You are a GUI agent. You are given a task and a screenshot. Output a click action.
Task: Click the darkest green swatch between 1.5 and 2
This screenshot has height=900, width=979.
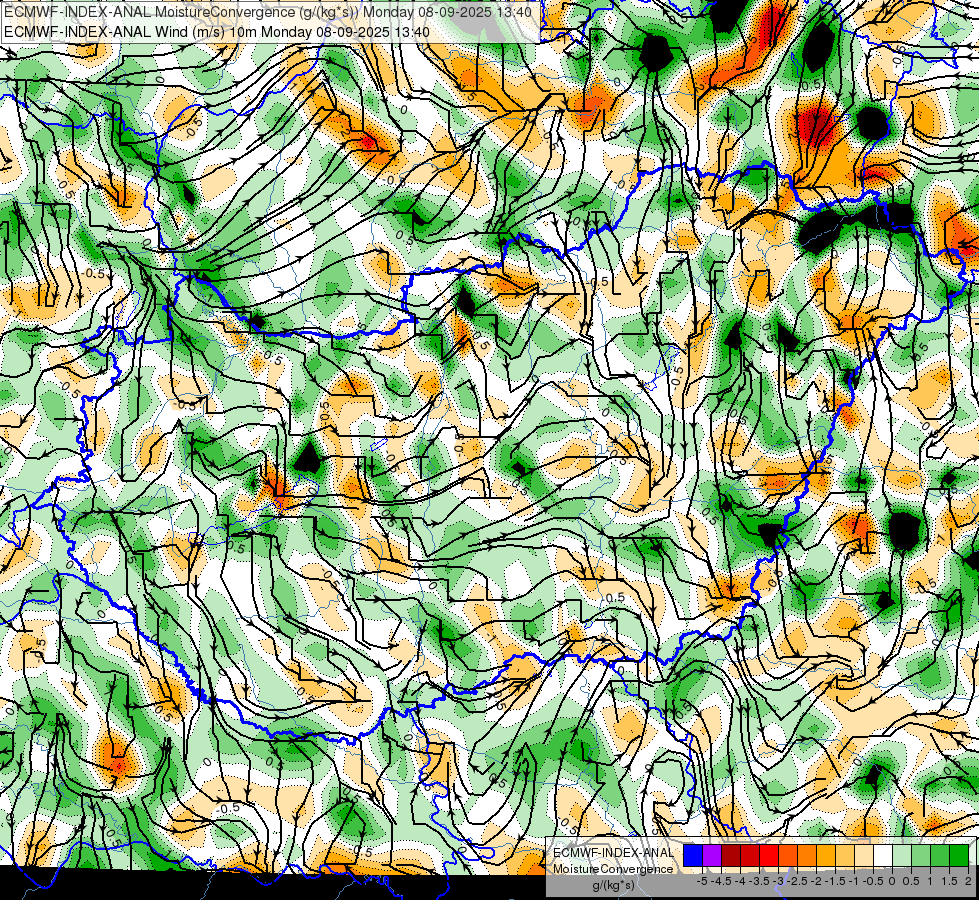[959, 856]
